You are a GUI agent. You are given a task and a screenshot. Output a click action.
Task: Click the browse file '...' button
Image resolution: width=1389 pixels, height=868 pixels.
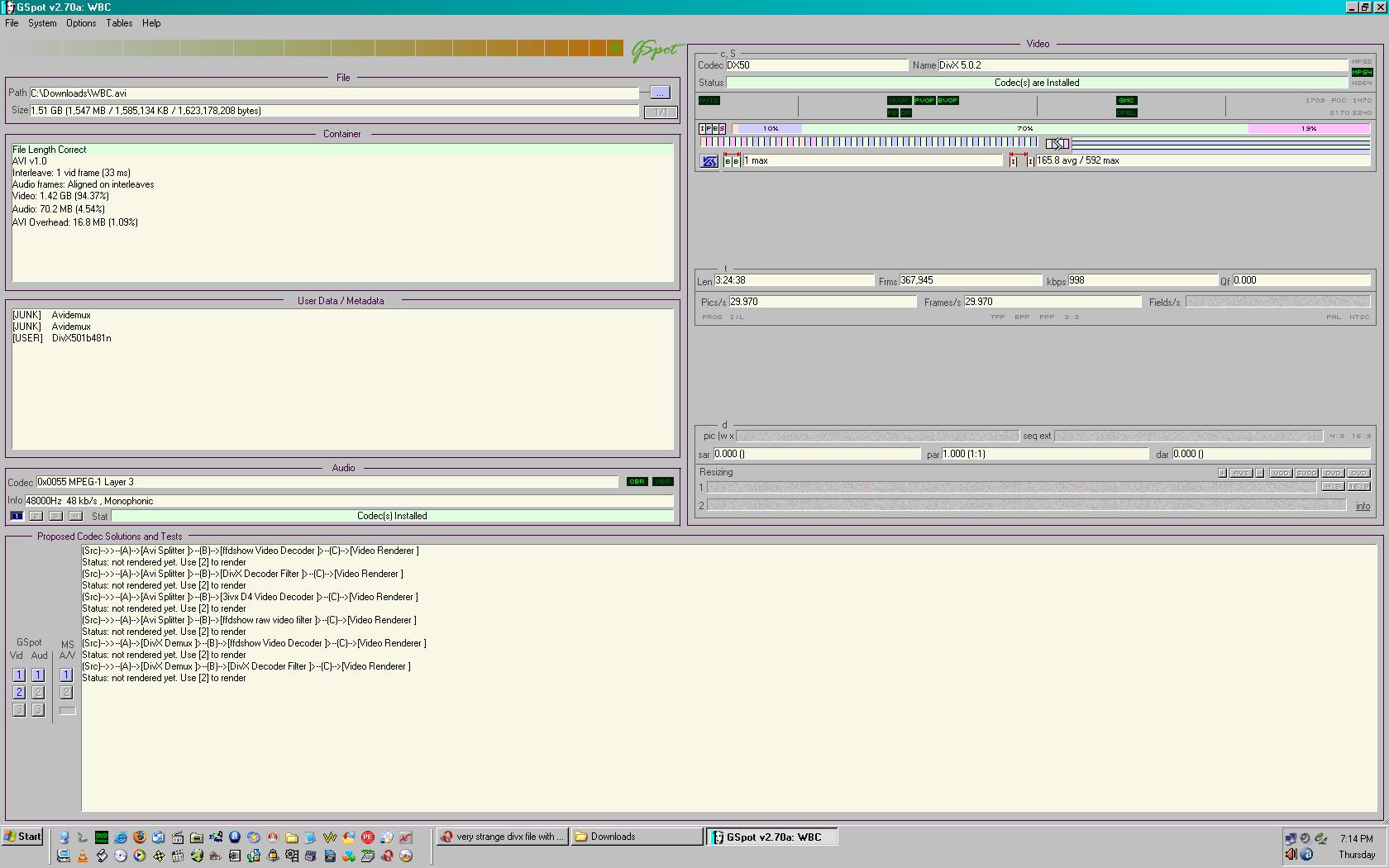coord(660,93)
